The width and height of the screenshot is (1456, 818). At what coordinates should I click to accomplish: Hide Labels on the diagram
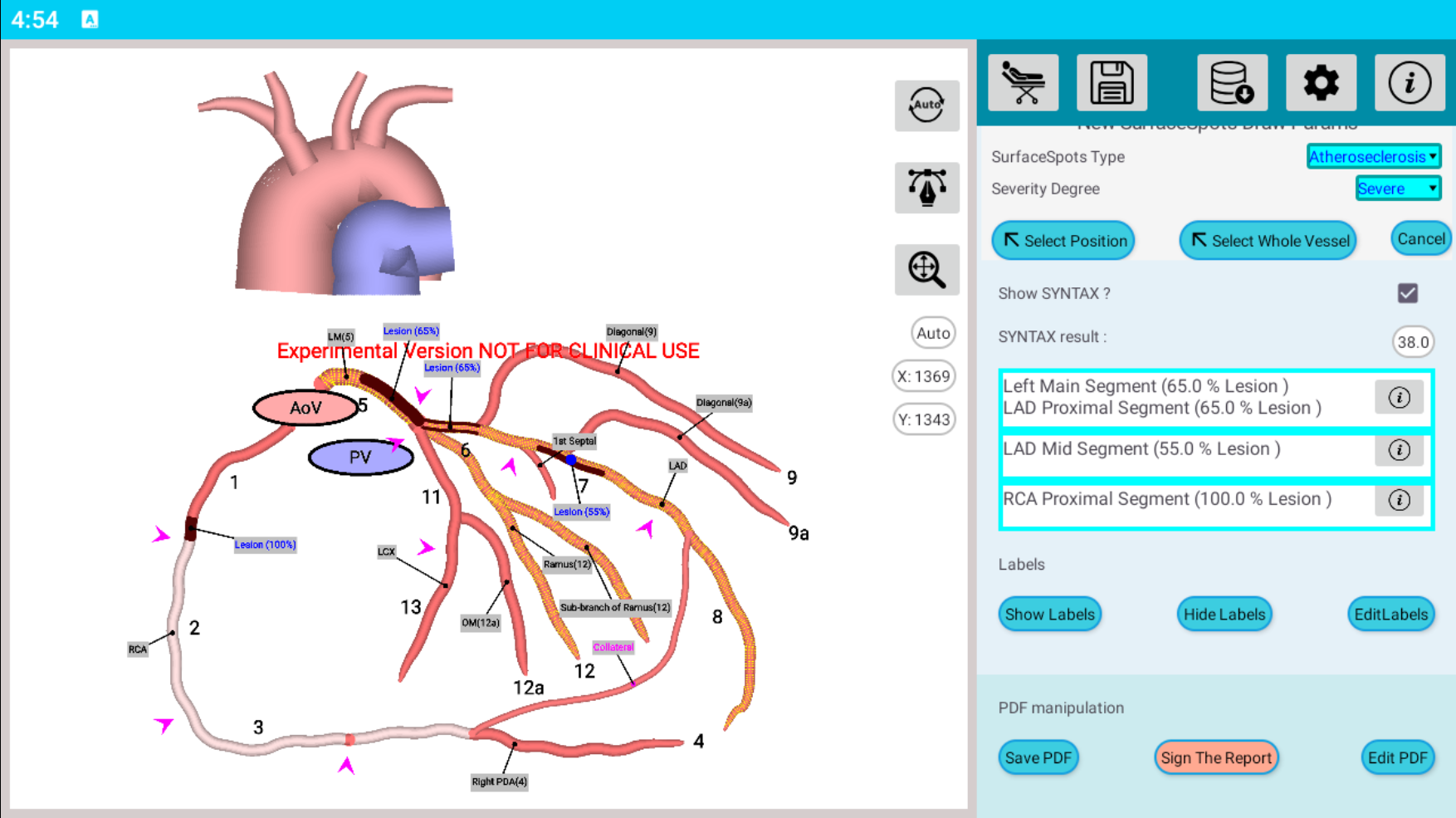click(x=1224, y=615)
